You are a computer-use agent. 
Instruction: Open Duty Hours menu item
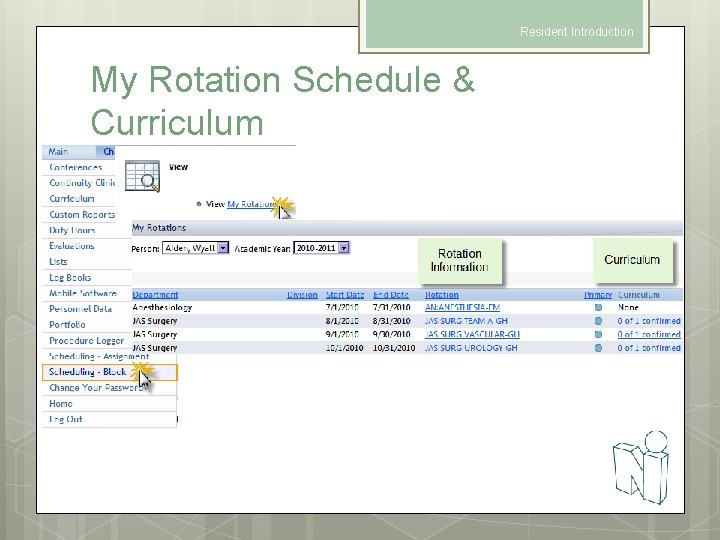coord(72,230)
